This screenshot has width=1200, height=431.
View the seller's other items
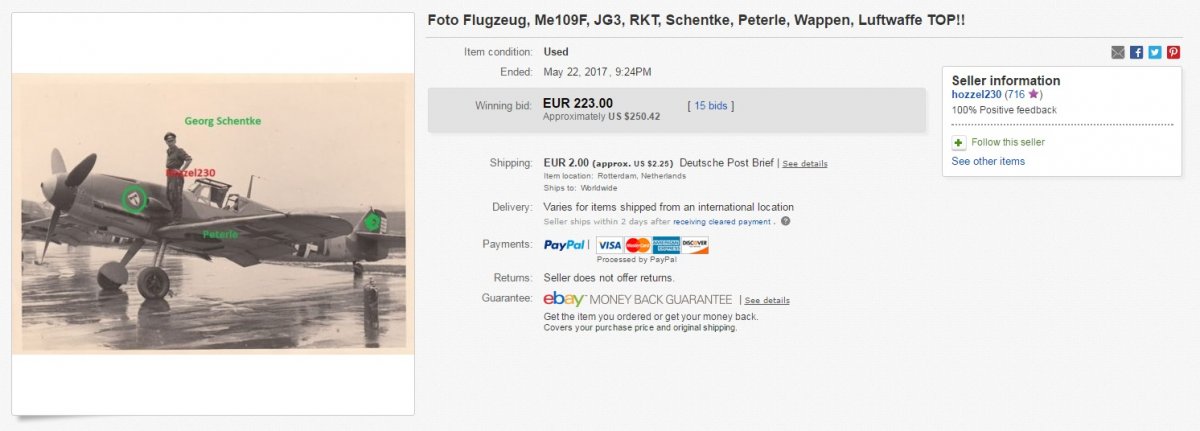point(988,161)
